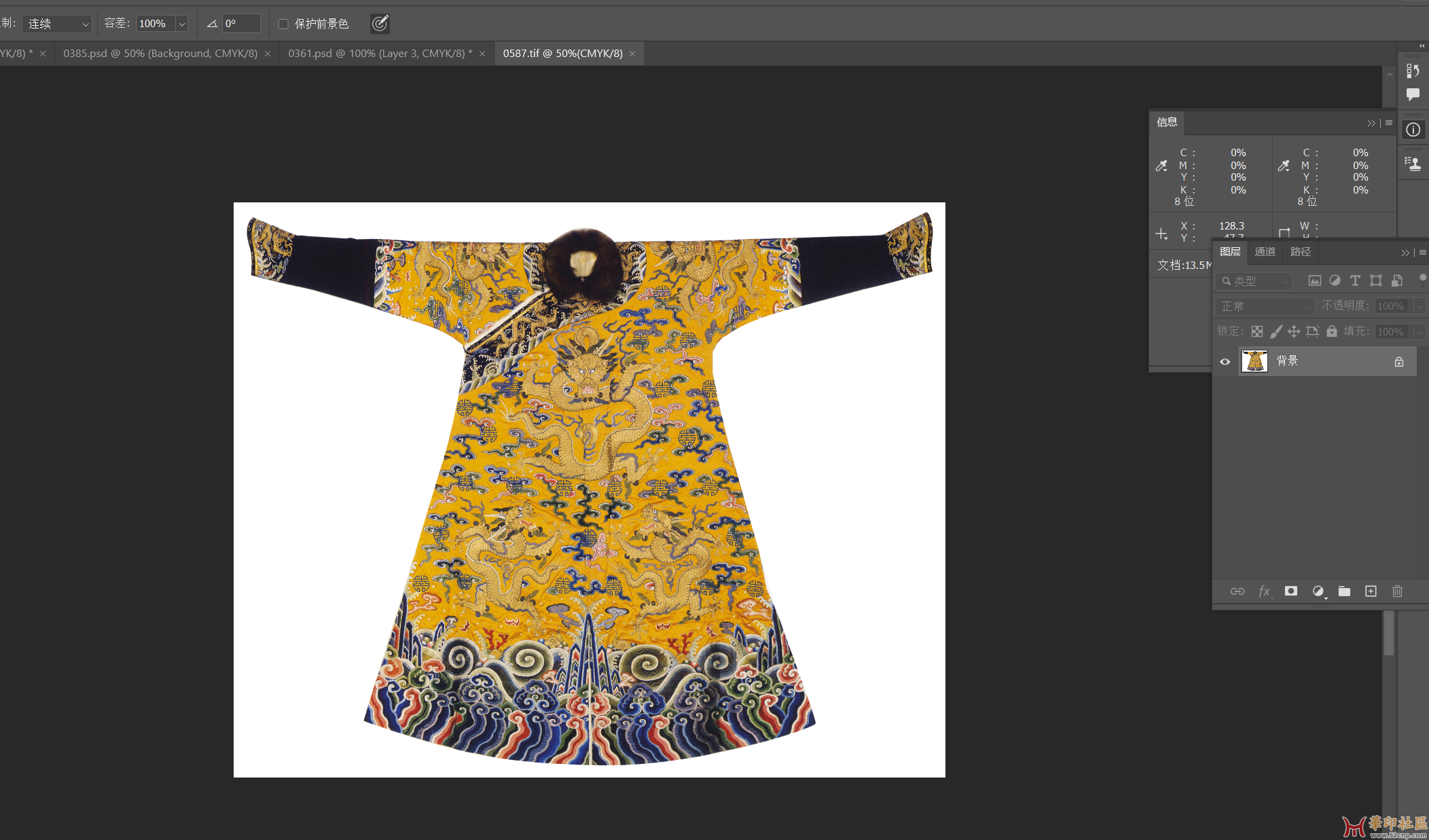Select the 0587.tif document tab
The width and height of the screenshot is (1429, 840).
pos(562,54)
